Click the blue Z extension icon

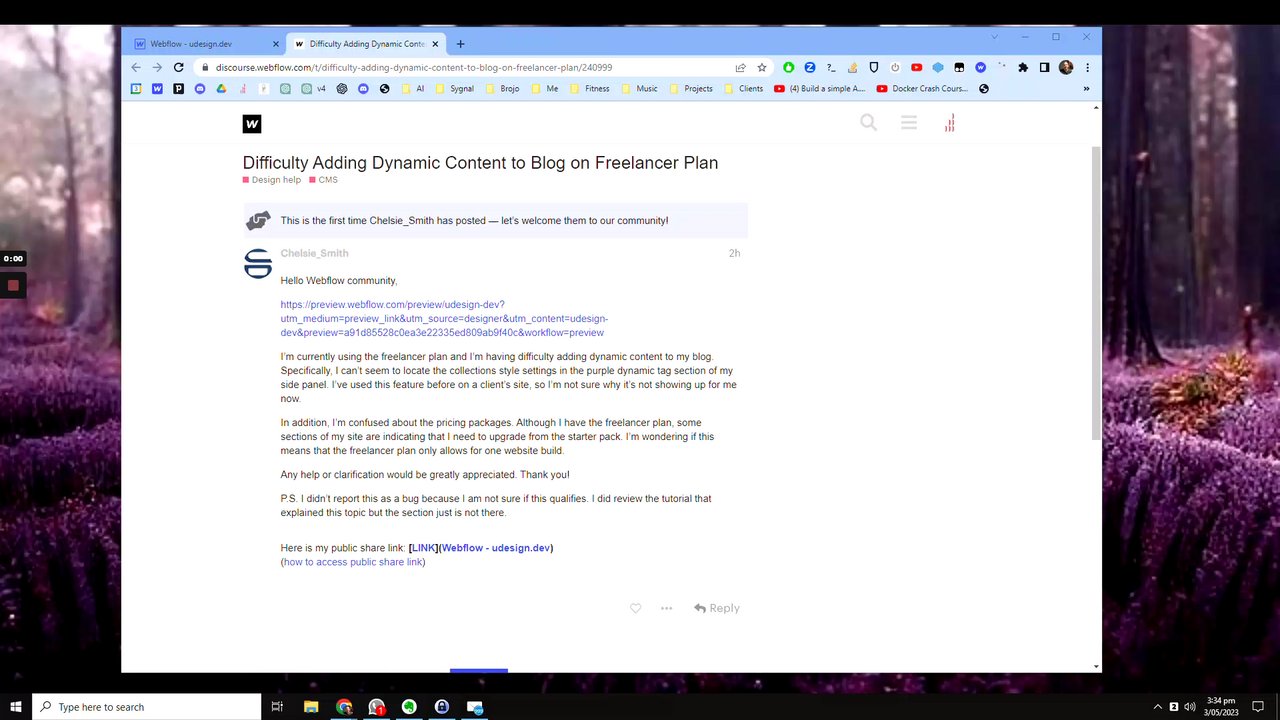[x=810, y=67]
